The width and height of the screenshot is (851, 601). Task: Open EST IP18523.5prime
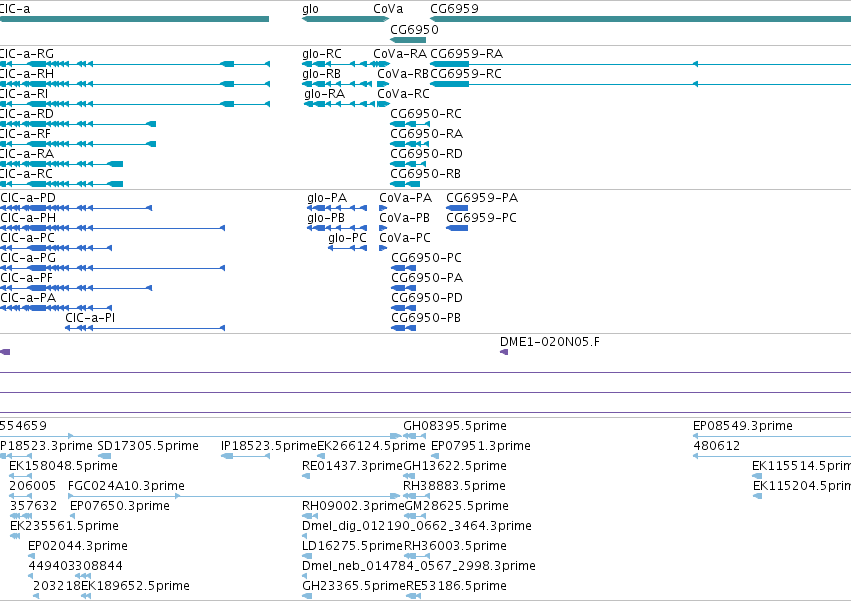point(245,456)
